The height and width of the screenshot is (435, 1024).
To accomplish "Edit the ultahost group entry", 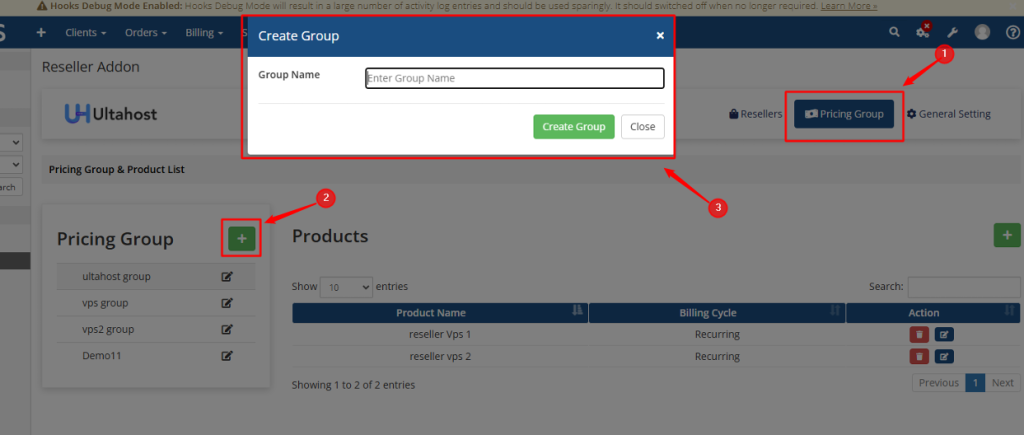I will 227,276.
